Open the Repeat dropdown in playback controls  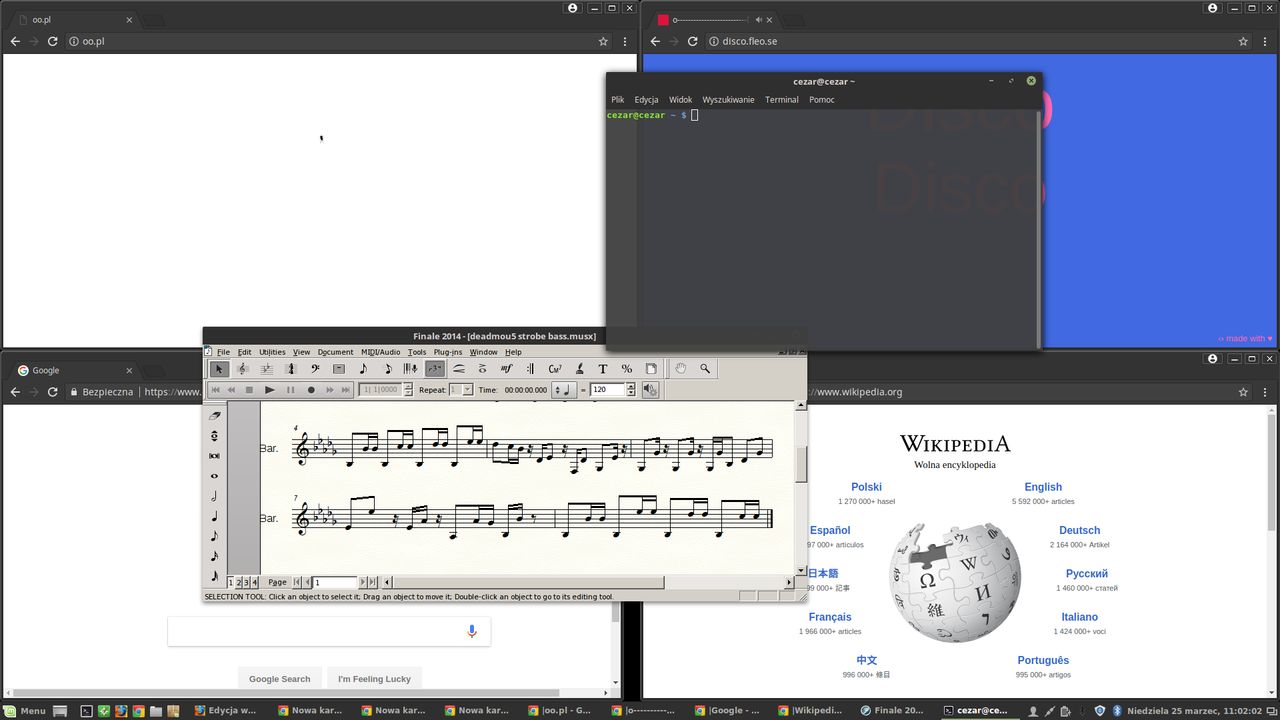pos(467,390)
